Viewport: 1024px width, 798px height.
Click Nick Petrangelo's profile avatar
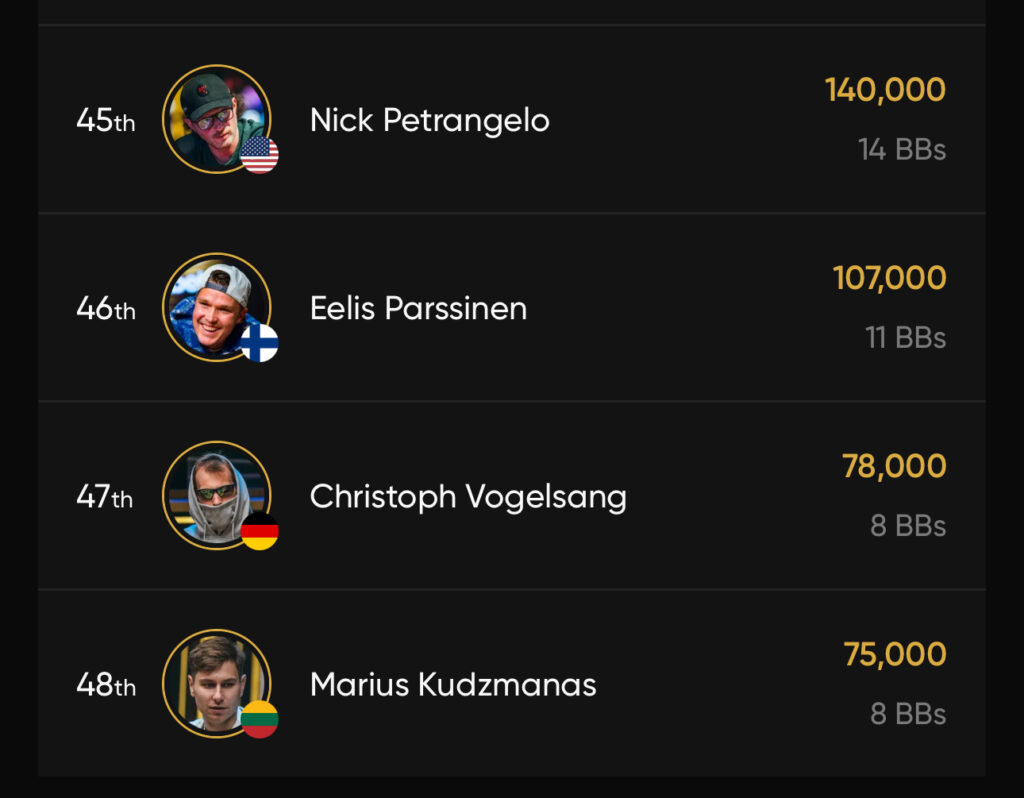pyautogui.click(x=214, y=117)
